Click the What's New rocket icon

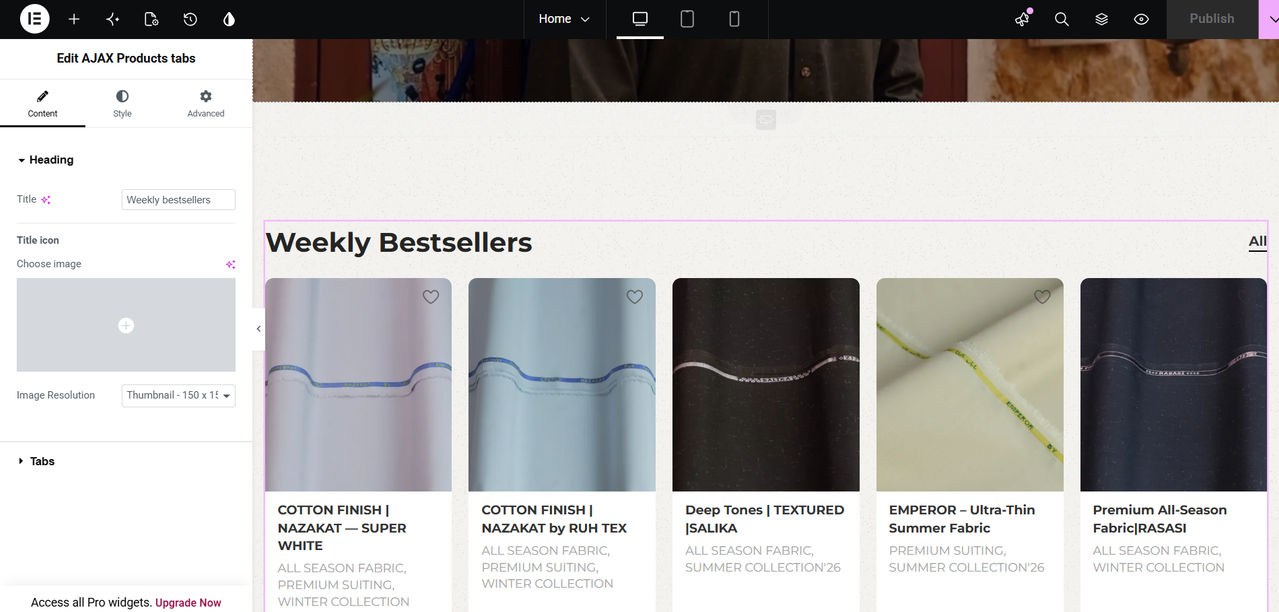1022,19
